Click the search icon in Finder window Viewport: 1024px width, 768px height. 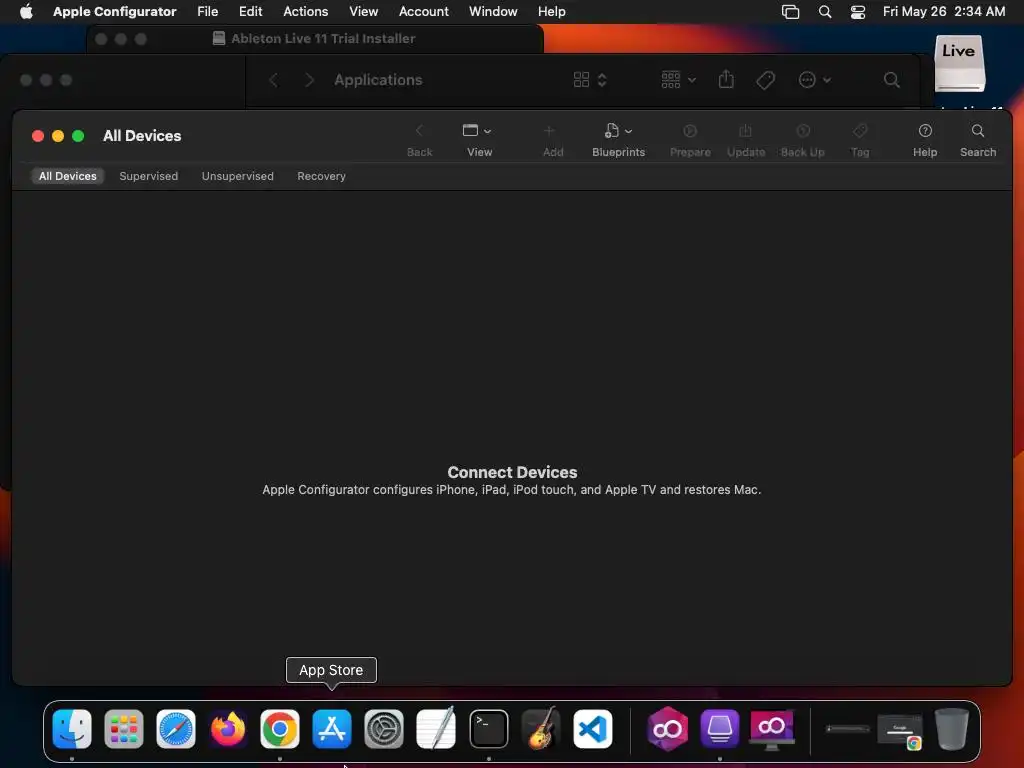point(891,80)
